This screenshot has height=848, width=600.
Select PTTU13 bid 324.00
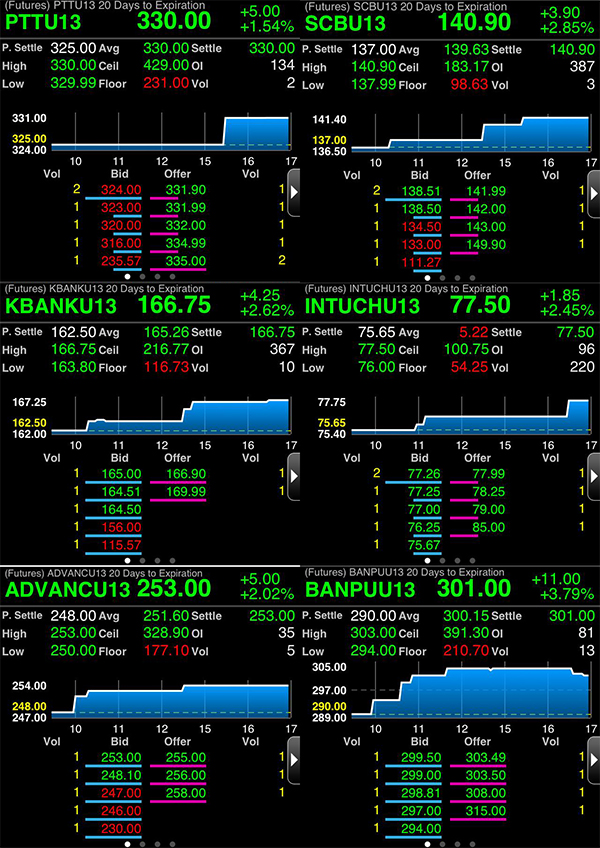coord(120,190)
